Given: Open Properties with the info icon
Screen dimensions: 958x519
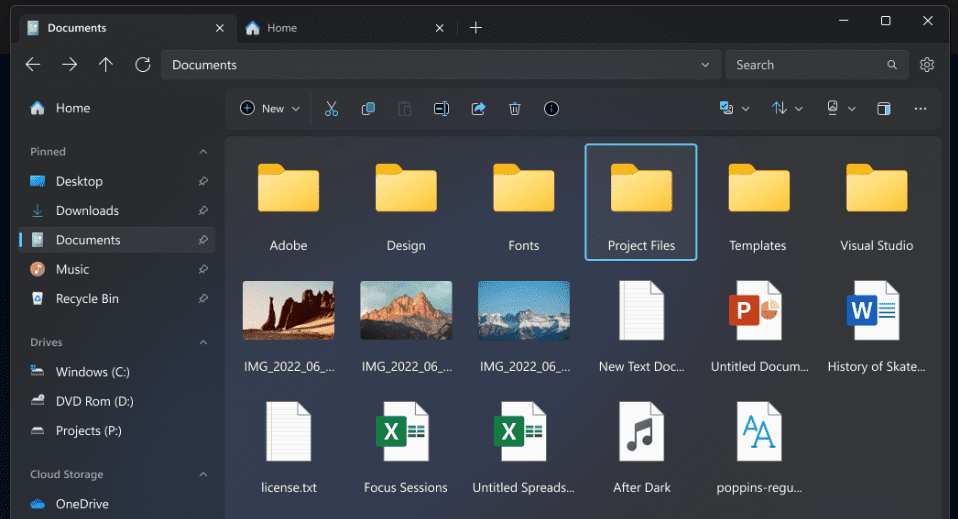Looking at the screenshot, I should pyautogui.click(x=551, y=108).
